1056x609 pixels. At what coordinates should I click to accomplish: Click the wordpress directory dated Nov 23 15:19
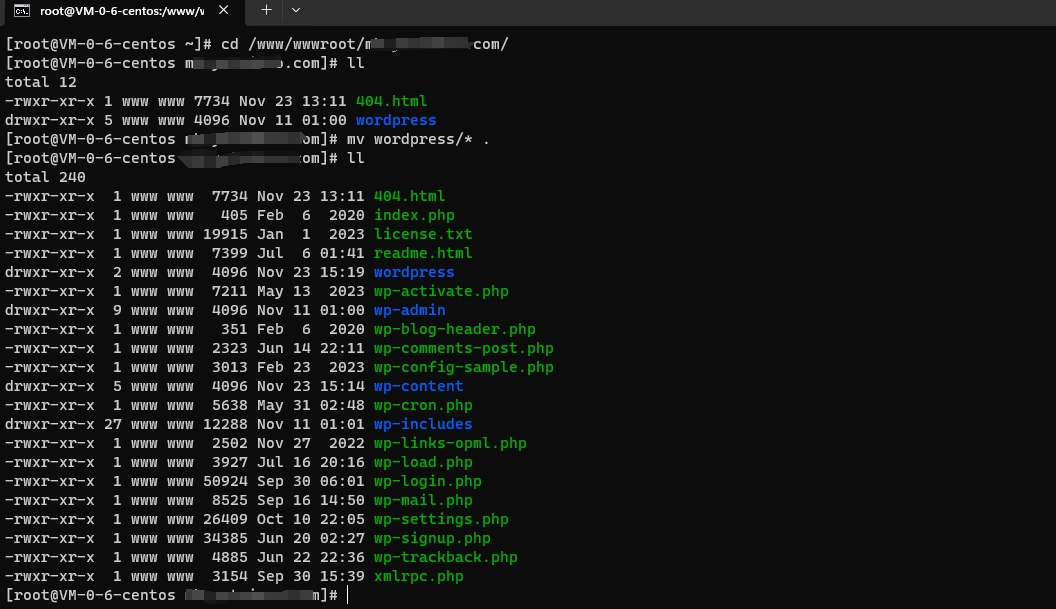(414, 273)
